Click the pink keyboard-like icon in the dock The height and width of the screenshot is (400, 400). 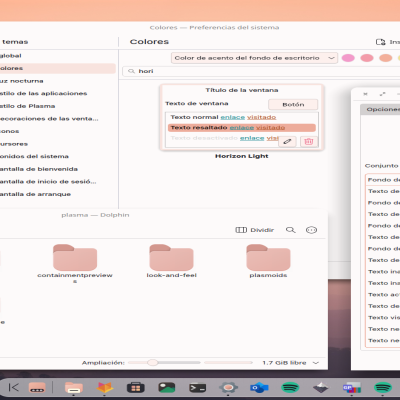37,388
